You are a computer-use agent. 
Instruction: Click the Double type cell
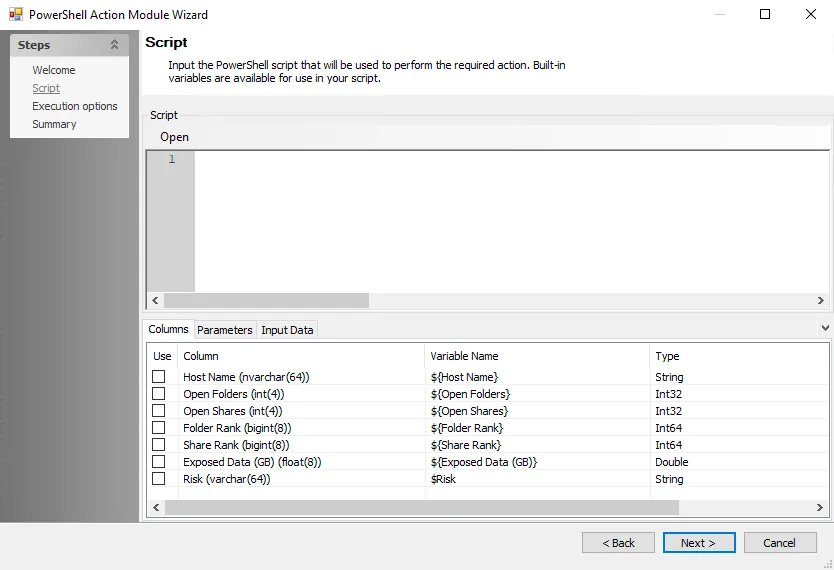tap(739, 462)
